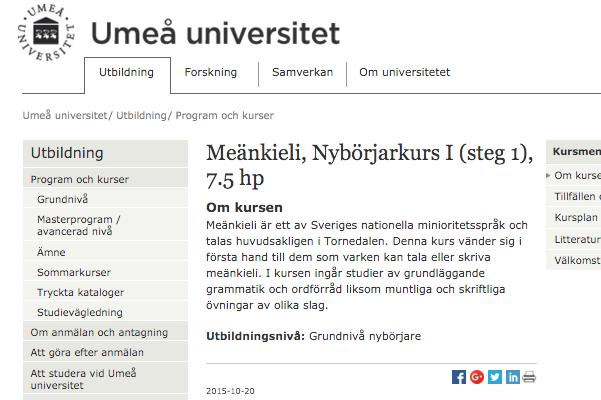Share the course via Google Plus icon

point(477,377)
